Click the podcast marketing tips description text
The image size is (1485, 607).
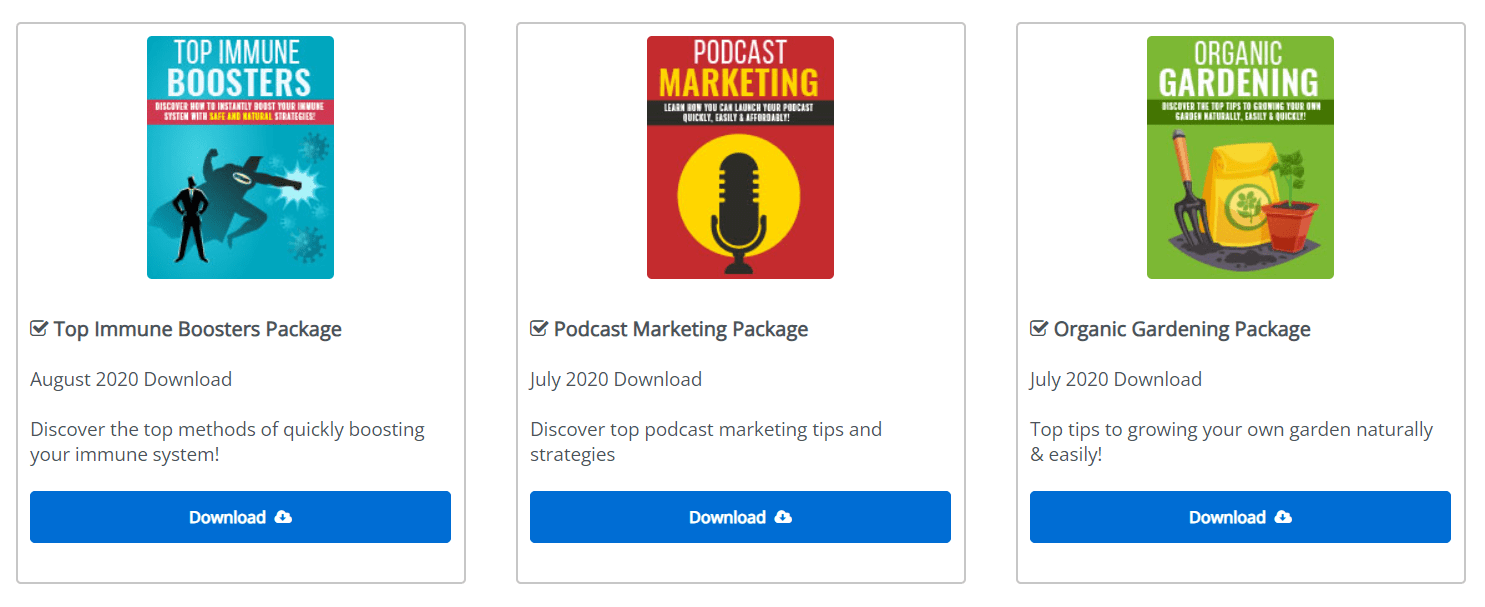click(705, 442)
